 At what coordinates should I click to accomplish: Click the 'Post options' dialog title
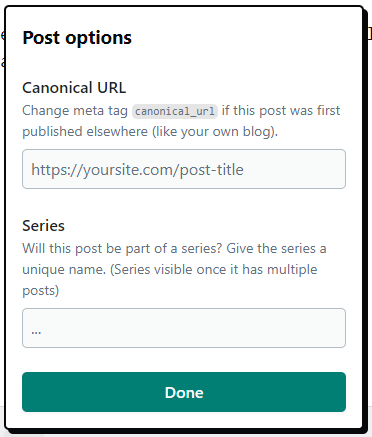click(77, 37)
